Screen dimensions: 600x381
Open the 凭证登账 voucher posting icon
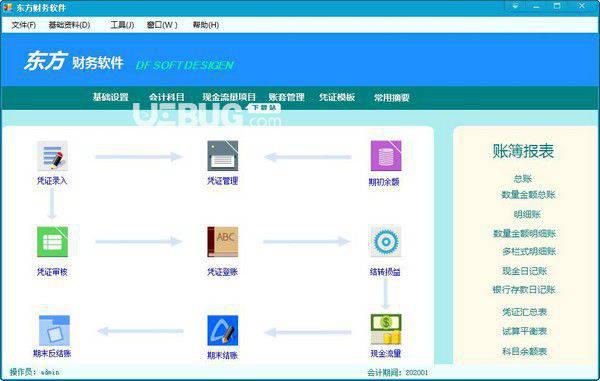tap(222, 242)
